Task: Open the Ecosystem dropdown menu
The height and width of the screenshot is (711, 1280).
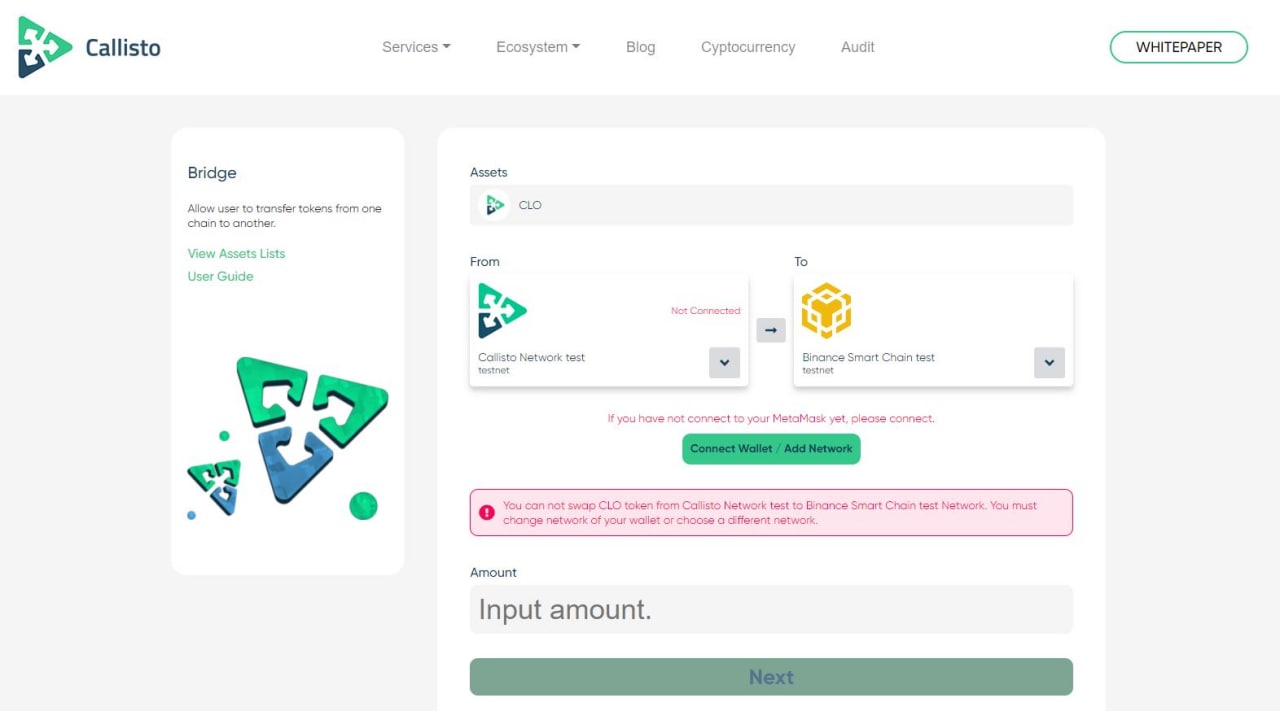Action: pos(538,47)
